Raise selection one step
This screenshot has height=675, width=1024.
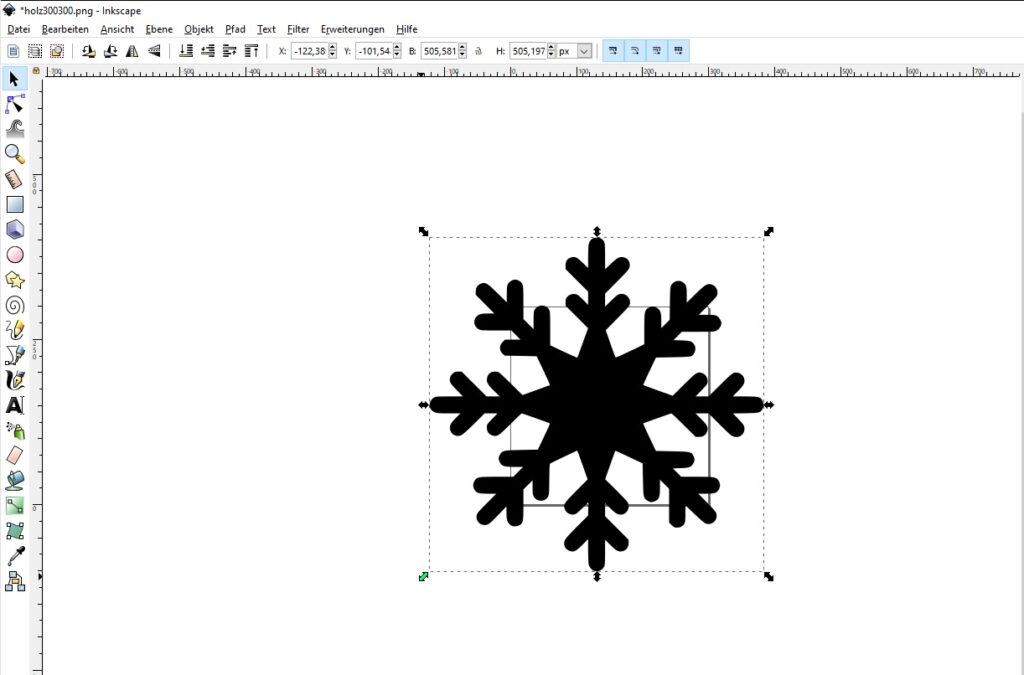tap(229, 51)
